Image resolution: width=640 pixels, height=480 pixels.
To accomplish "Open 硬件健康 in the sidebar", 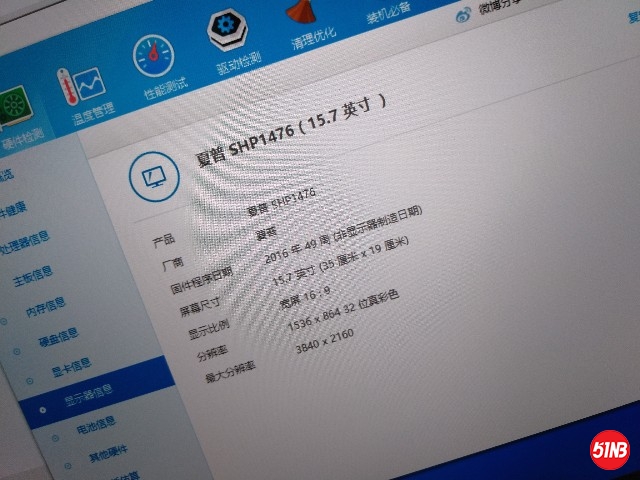I will coord(13,209).
